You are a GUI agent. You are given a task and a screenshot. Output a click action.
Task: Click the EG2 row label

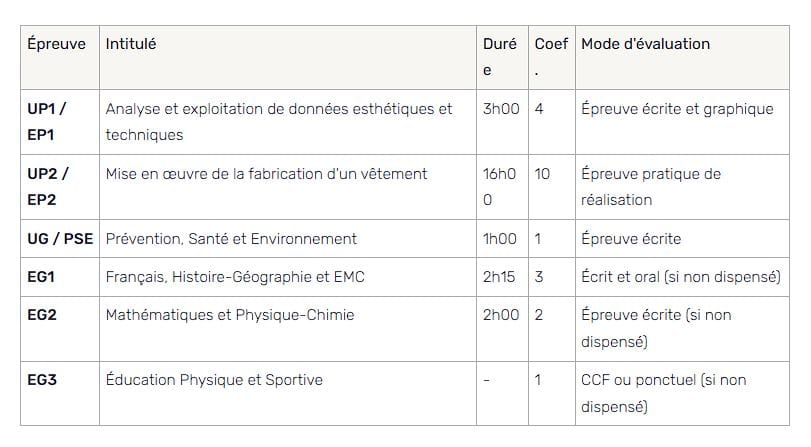42,315
